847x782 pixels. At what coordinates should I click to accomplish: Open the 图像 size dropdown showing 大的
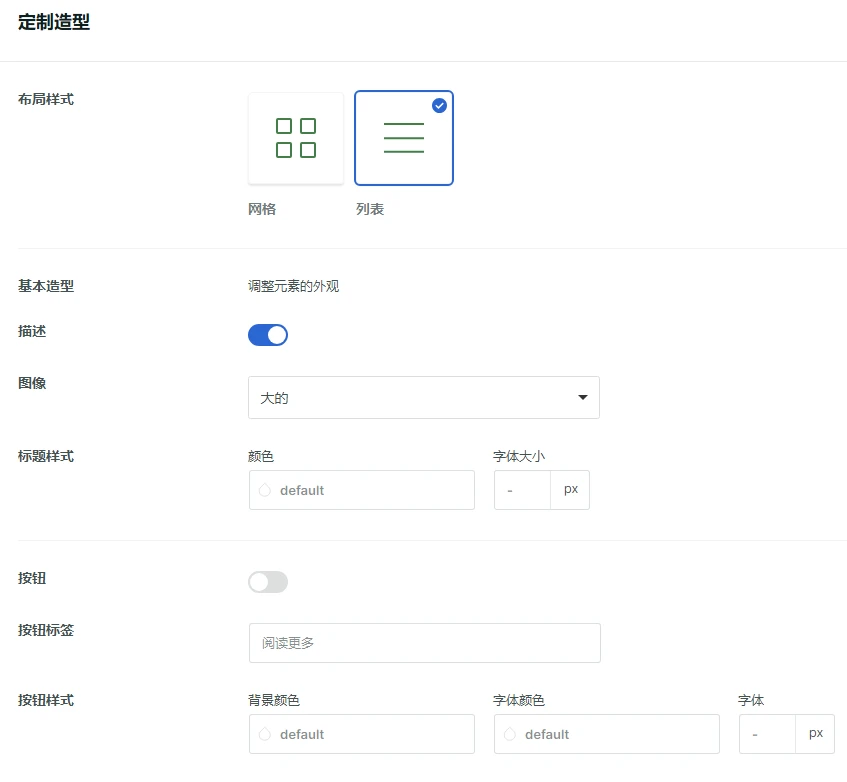(423, 397)
